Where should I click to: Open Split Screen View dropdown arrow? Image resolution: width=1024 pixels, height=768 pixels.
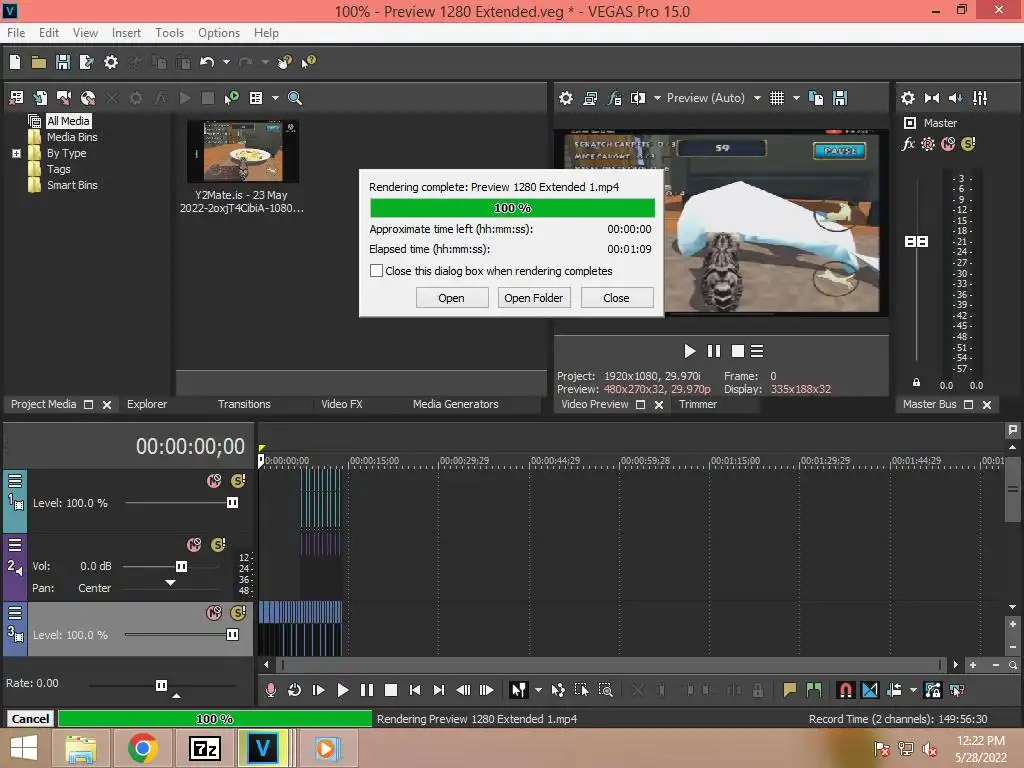point(657,98)
